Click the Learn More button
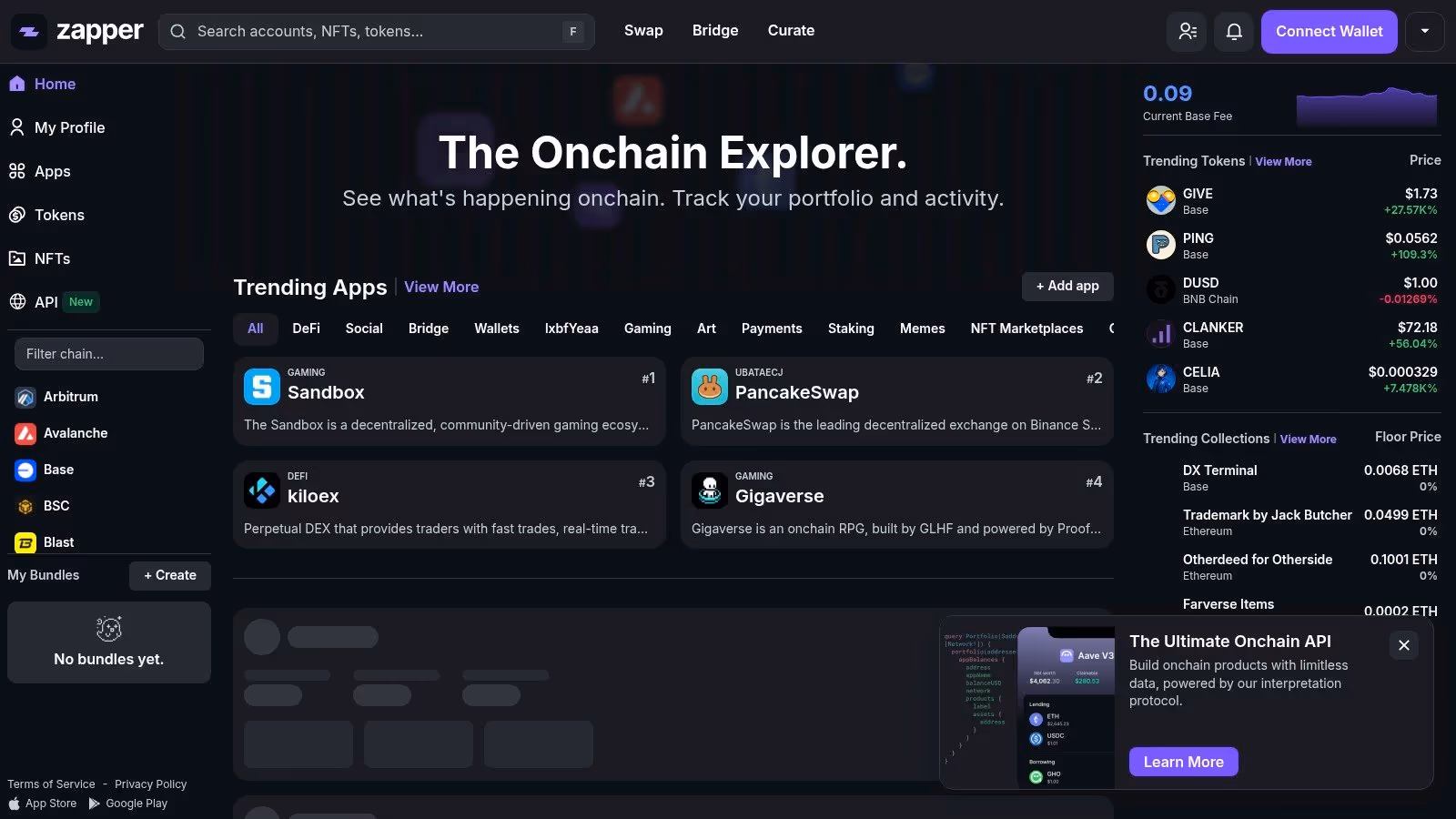This screenshot has height=819, width=1456. pos(1183,762)
